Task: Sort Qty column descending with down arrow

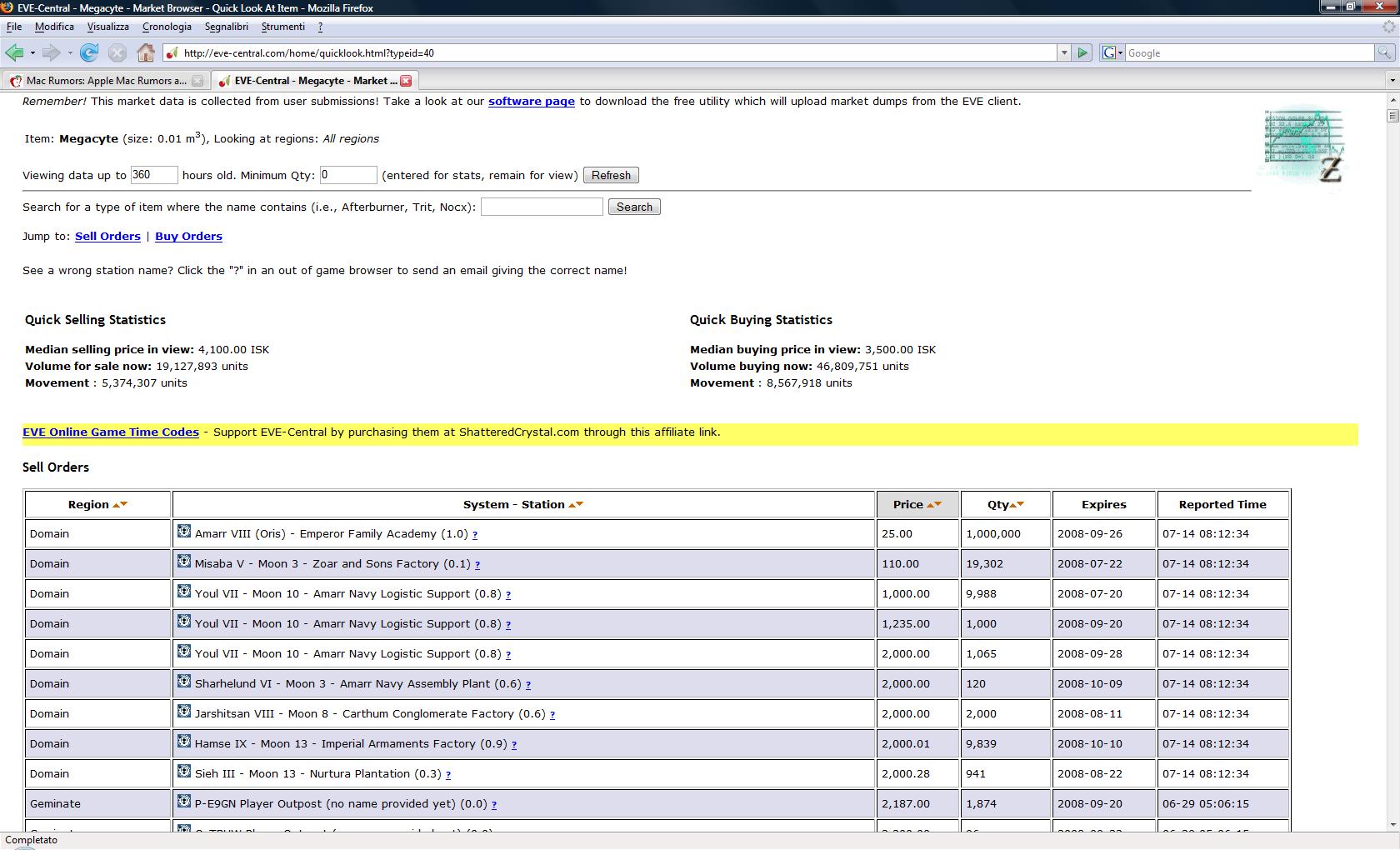Action: click(x=1020, y=505)
